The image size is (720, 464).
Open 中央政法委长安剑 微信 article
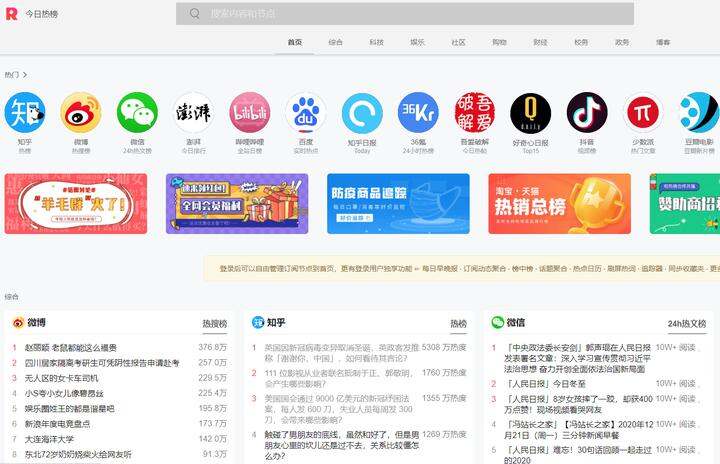[577, 358]
